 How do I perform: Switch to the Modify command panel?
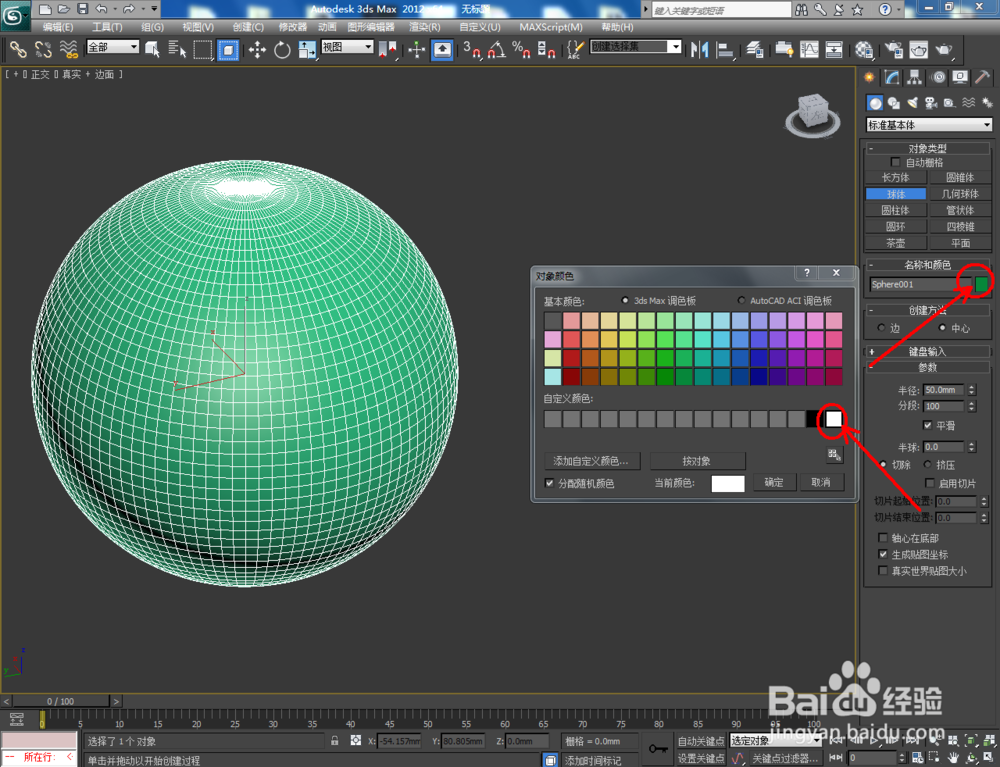click(891, 77)
